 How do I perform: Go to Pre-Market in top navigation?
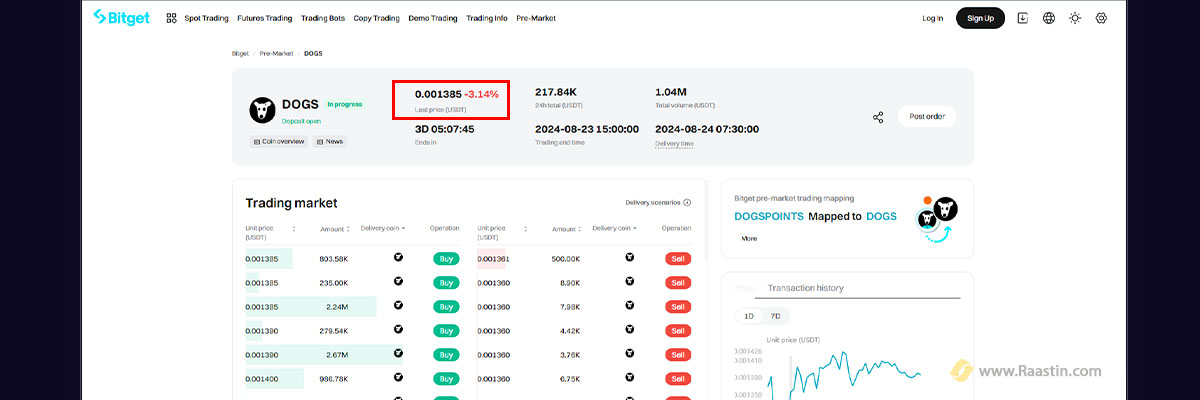pyautogui.click(x=536, y=18)
